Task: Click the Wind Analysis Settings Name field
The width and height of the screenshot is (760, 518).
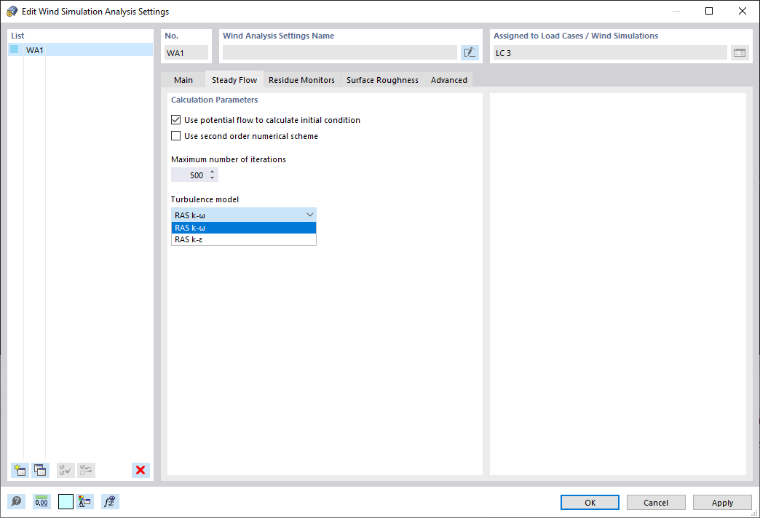Action: click(340, 53)
